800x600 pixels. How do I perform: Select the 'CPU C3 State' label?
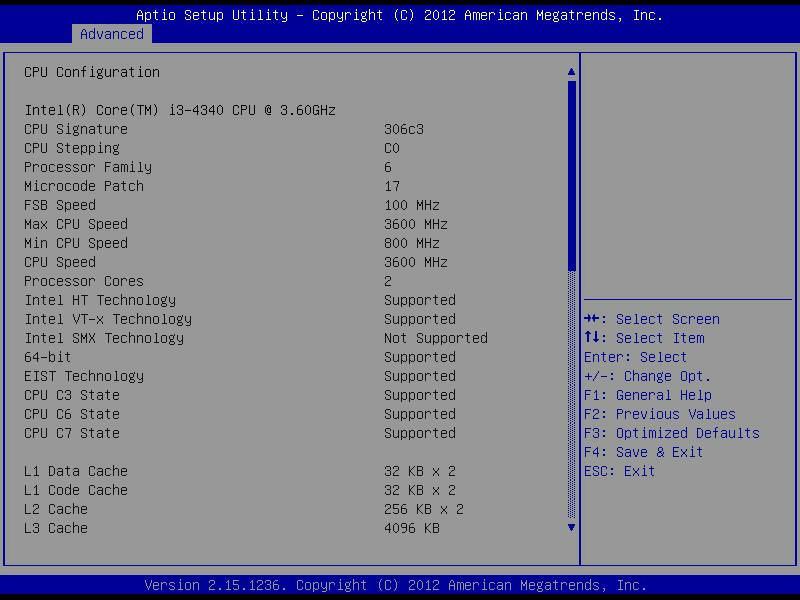72,395
